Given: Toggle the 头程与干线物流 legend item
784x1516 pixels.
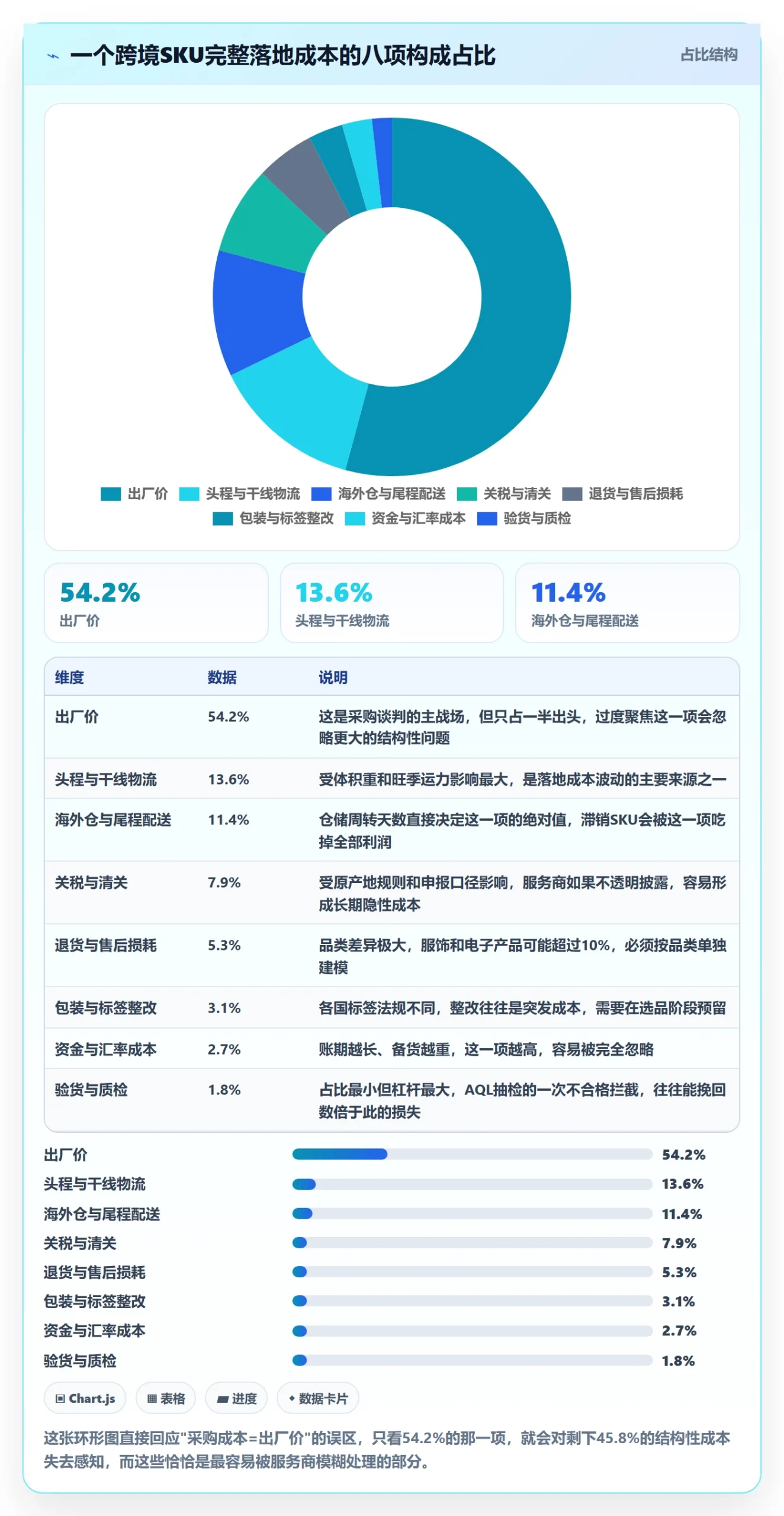Looking at the screenshot, I should click(x=239, y=494).
